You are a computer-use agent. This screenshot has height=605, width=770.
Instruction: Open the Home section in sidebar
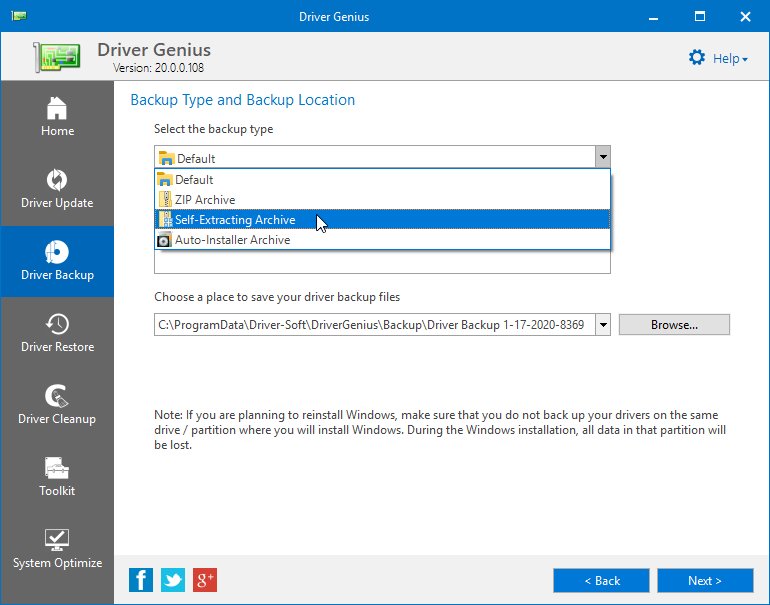[57, 117]
